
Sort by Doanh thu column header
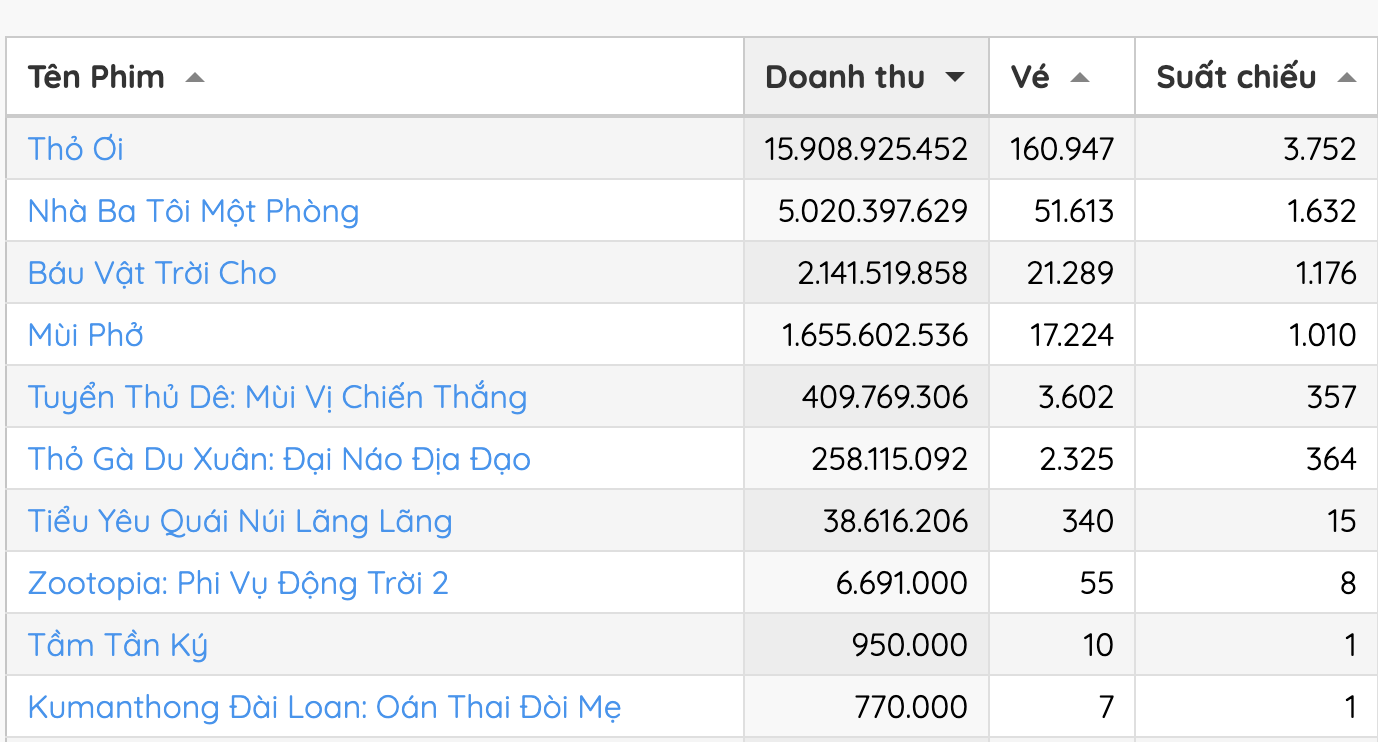[x=845, y=77]
